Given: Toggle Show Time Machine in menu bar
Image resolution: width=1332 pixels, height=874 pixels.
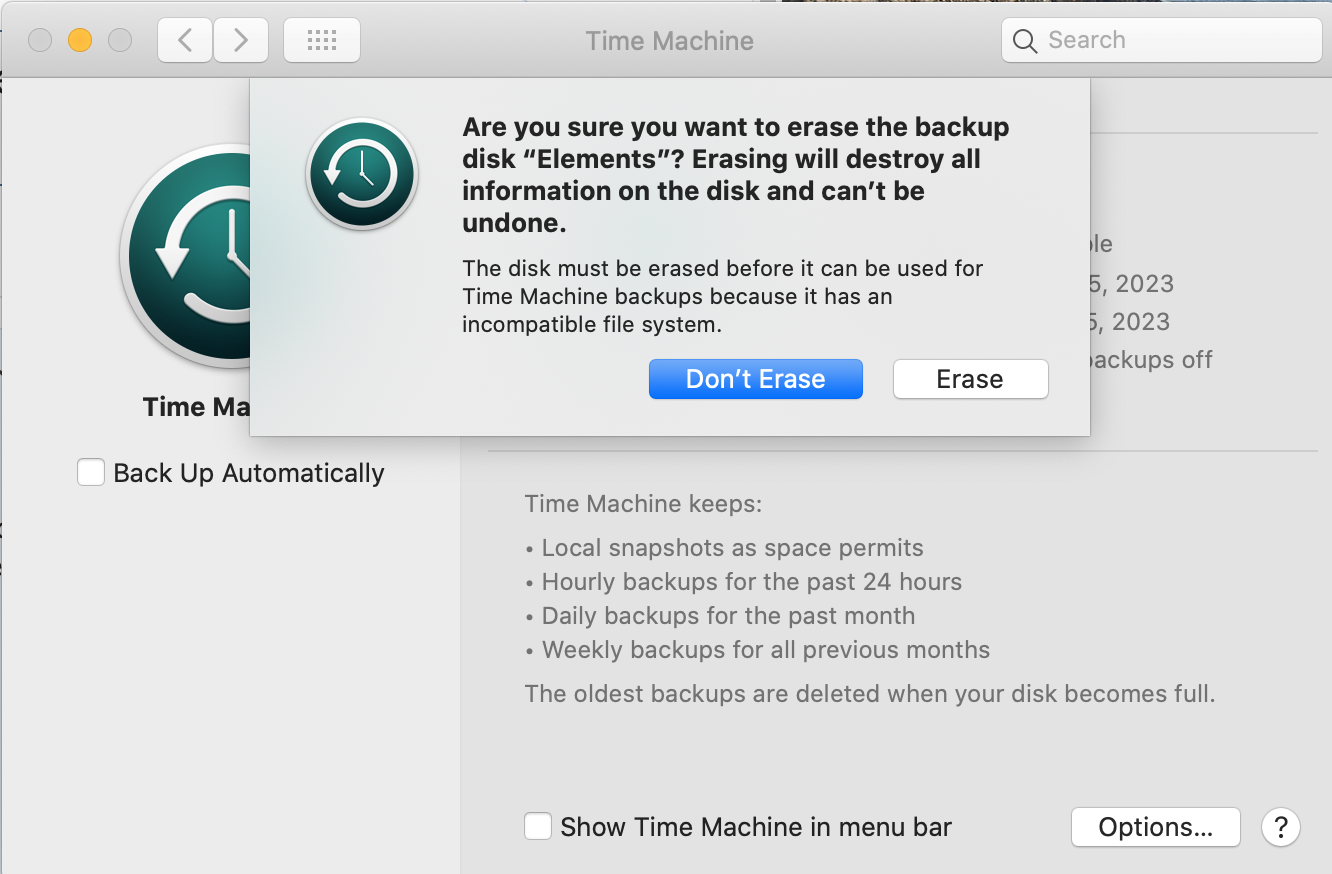Looking at the screenshot, I should coord(538,827).
